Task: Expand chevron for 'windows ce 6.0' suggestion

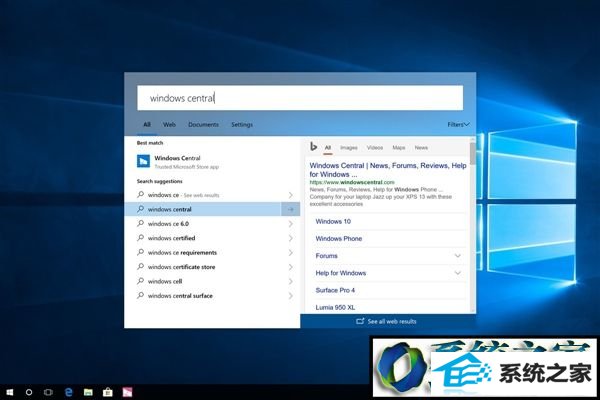Action: click(x=290, y=224)
